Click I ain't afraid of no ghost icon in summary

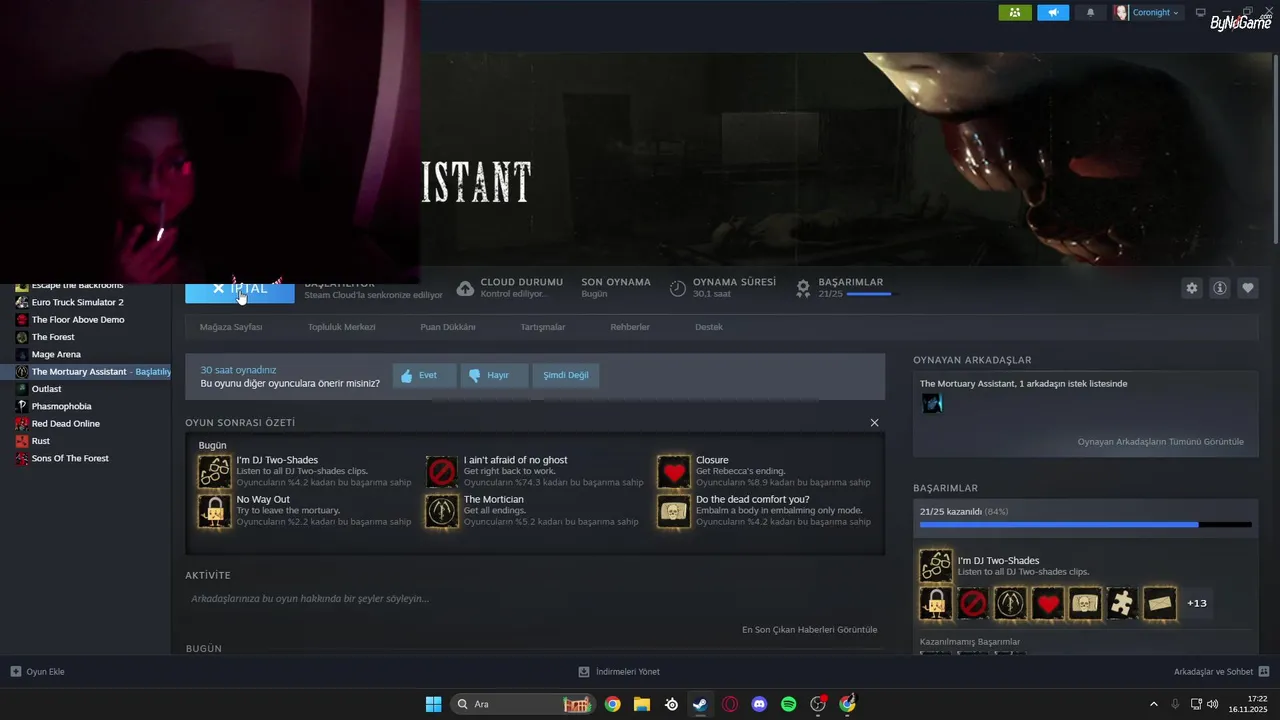click(442, 471)
